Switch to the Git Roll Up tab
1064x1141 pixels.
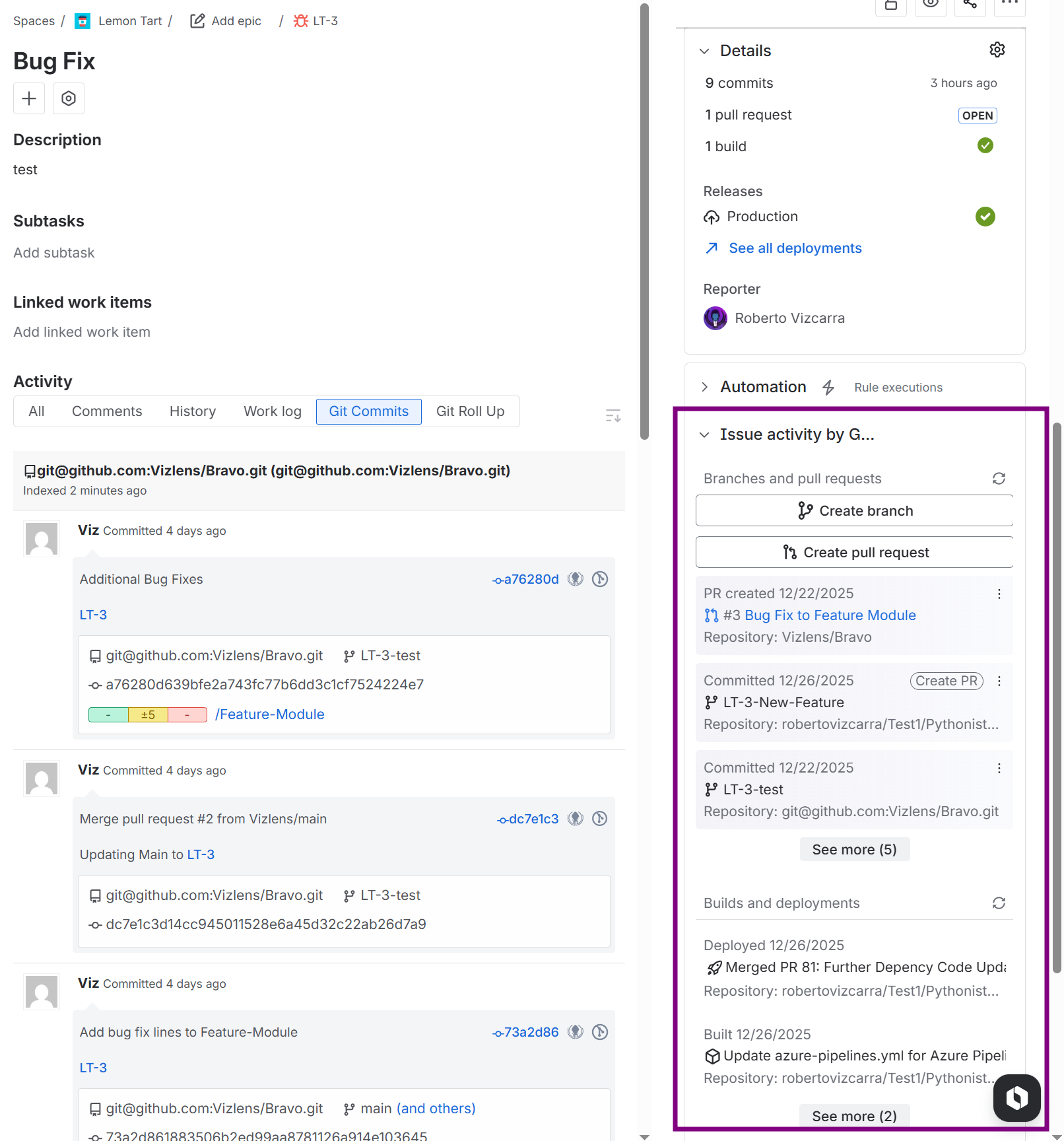470,411
